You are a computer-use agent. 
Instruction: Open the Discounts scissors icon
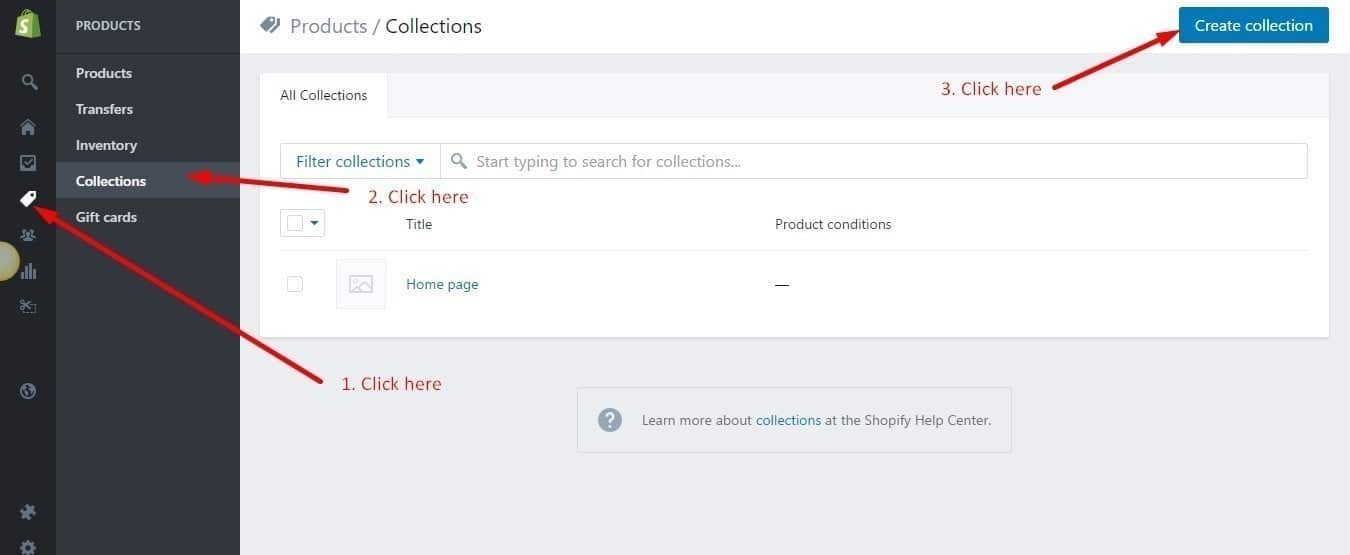click(28, 307)
